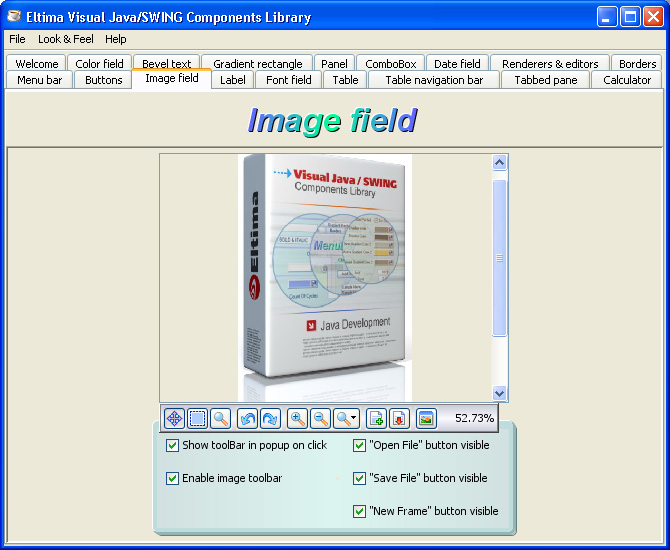Zoom out with the minus magnifier
Screen dimensions: 670x550
click(x=320, y=418)
